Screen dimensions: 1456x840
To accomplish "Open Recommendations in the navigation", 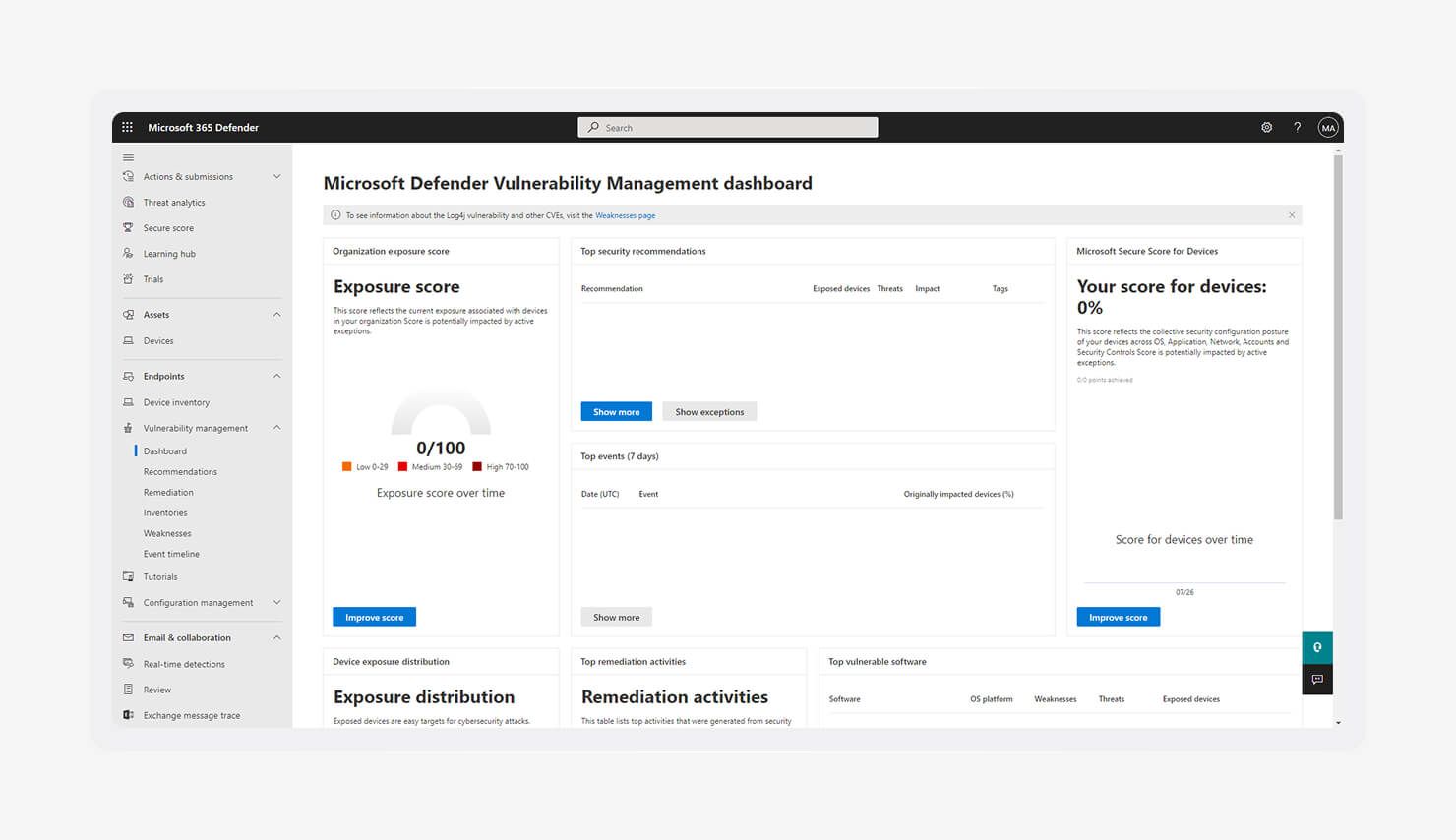I will click(x=180, y=472).
